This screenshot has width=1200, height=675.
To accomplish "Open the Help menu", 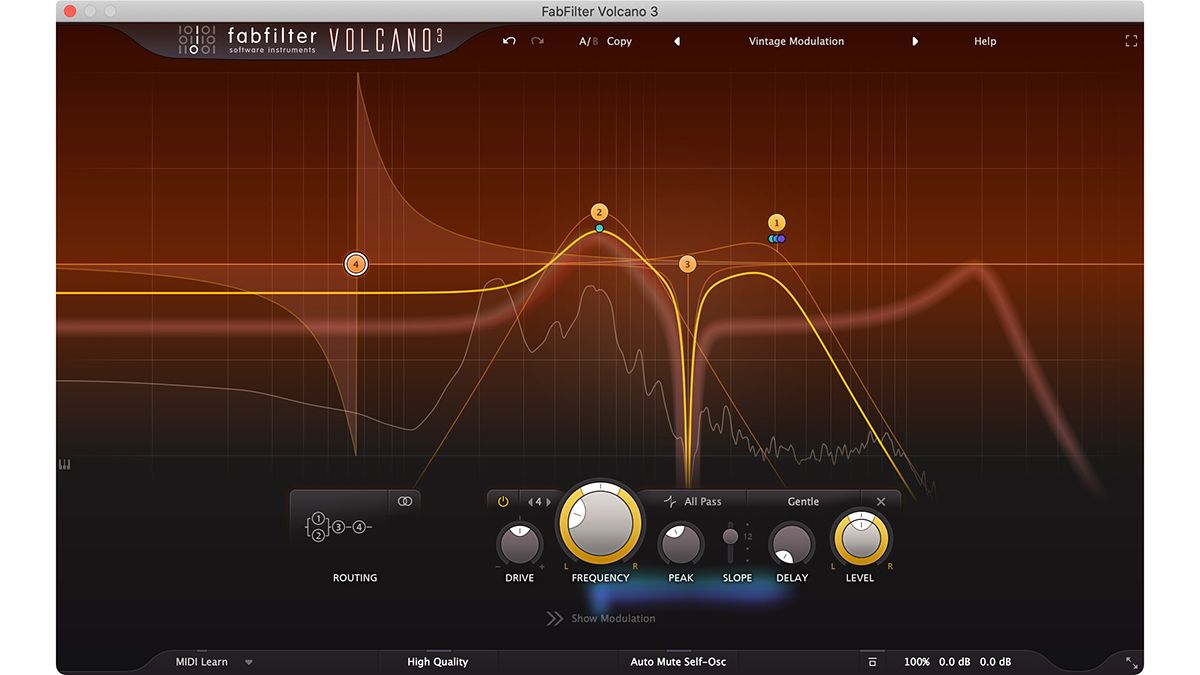I will pyautogui.click(x=985, y=42).
